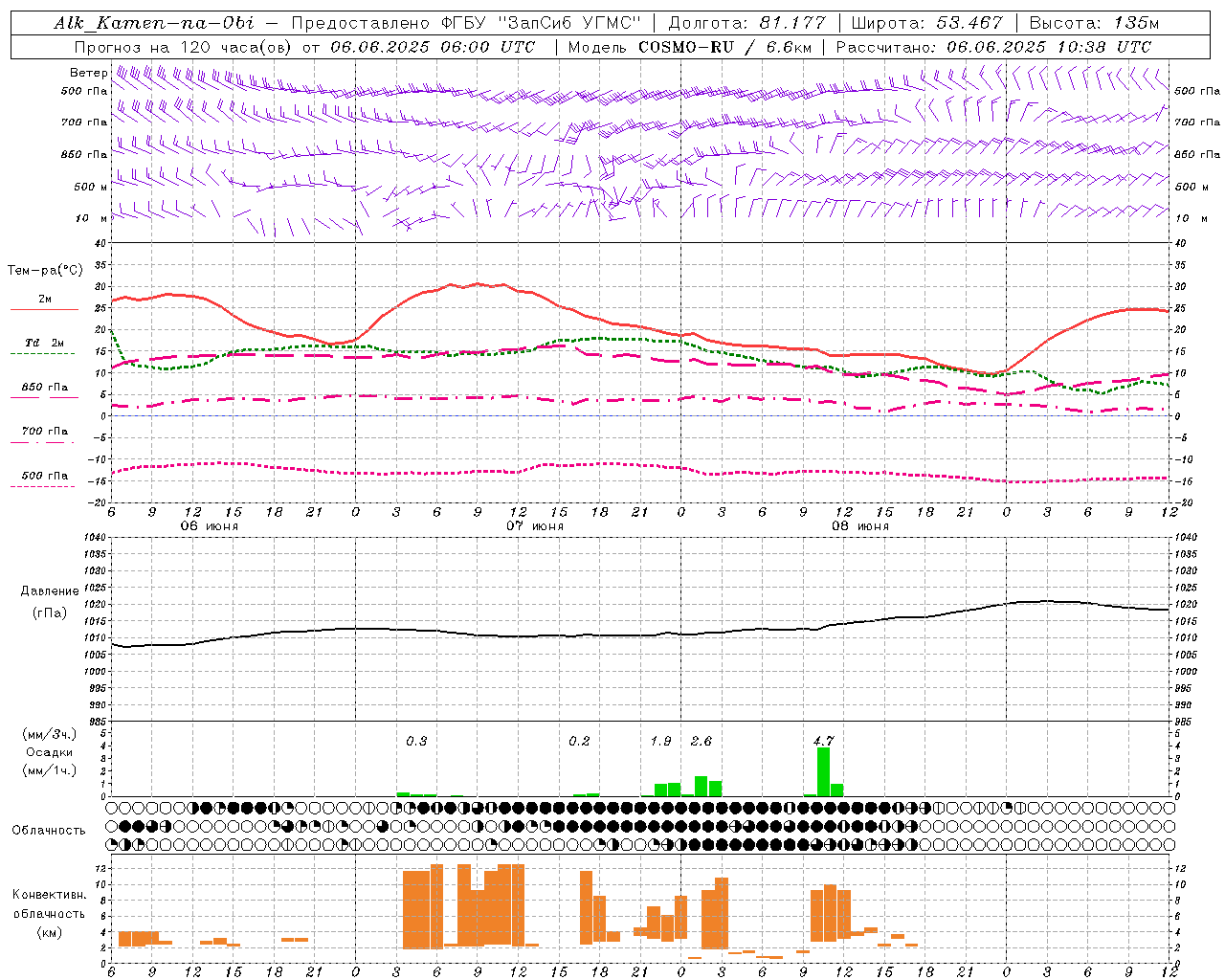Click the Осадки panel label
This screenshot has height=980, width=1225.
(50, 752)
